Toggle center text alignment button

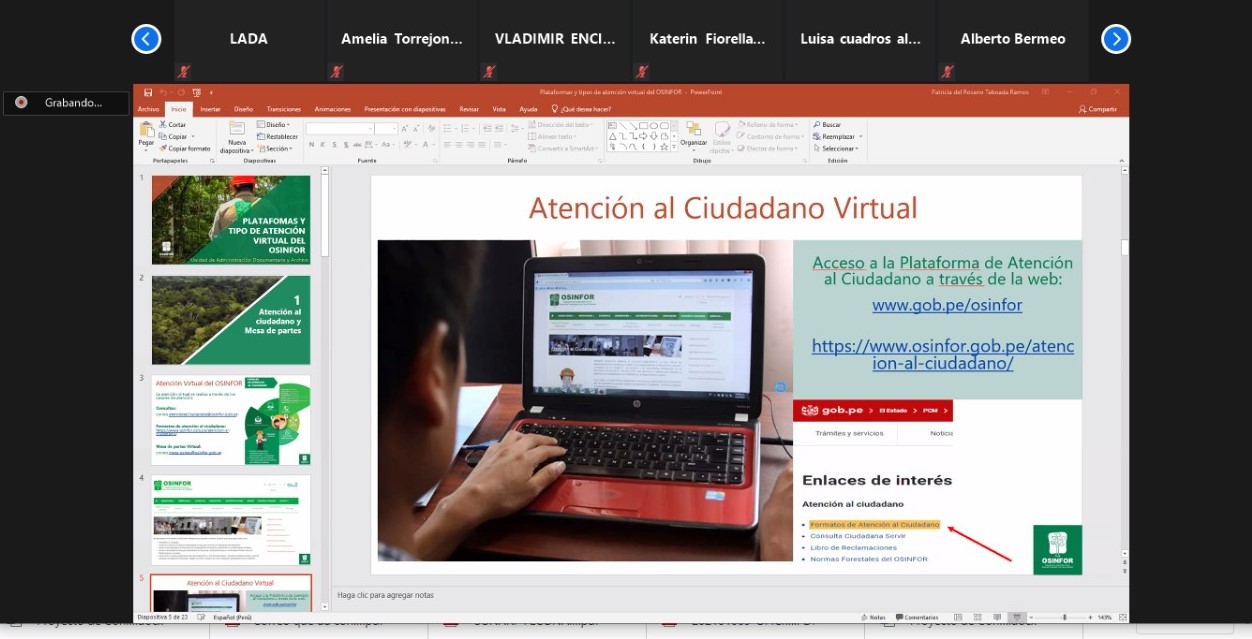coord(457,145)
